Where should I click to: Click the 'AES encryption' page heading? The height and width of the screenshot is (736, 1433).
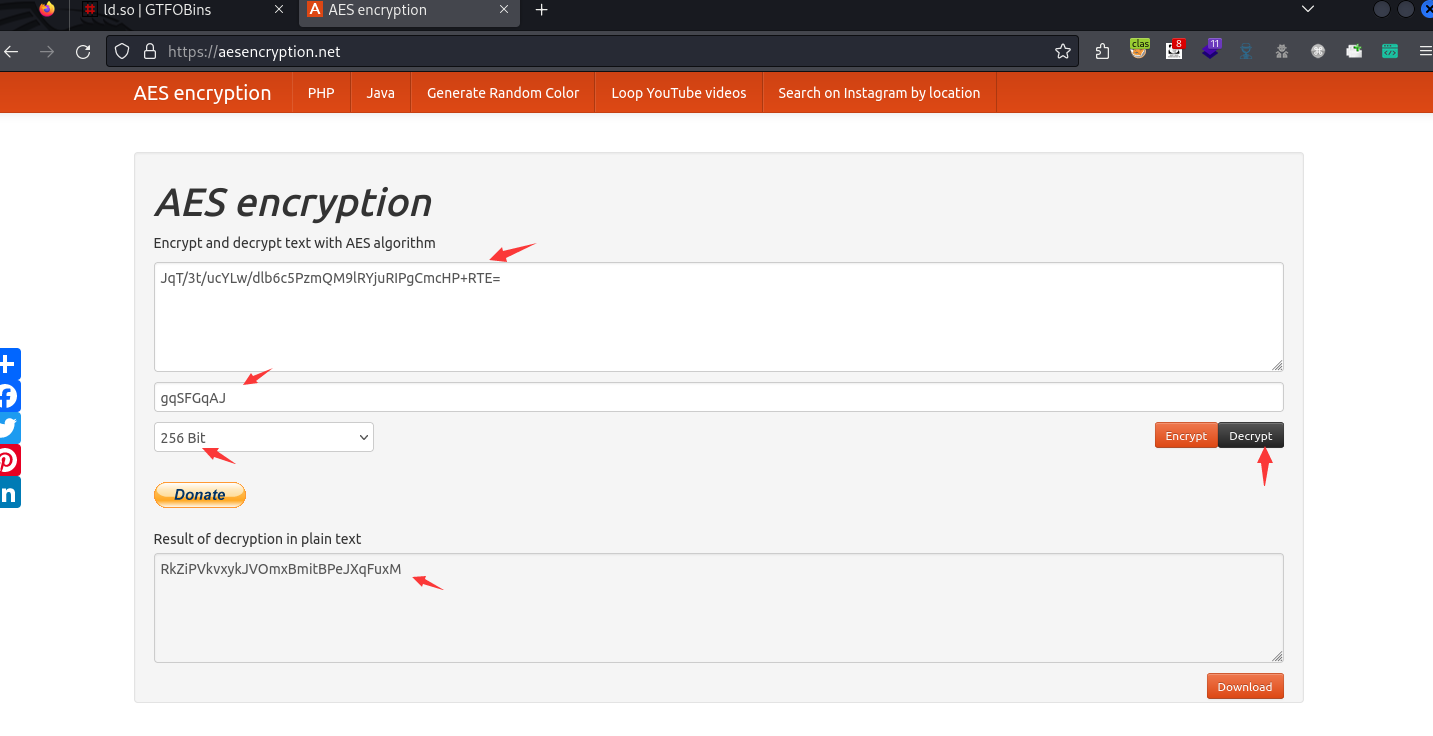(293, 202)
